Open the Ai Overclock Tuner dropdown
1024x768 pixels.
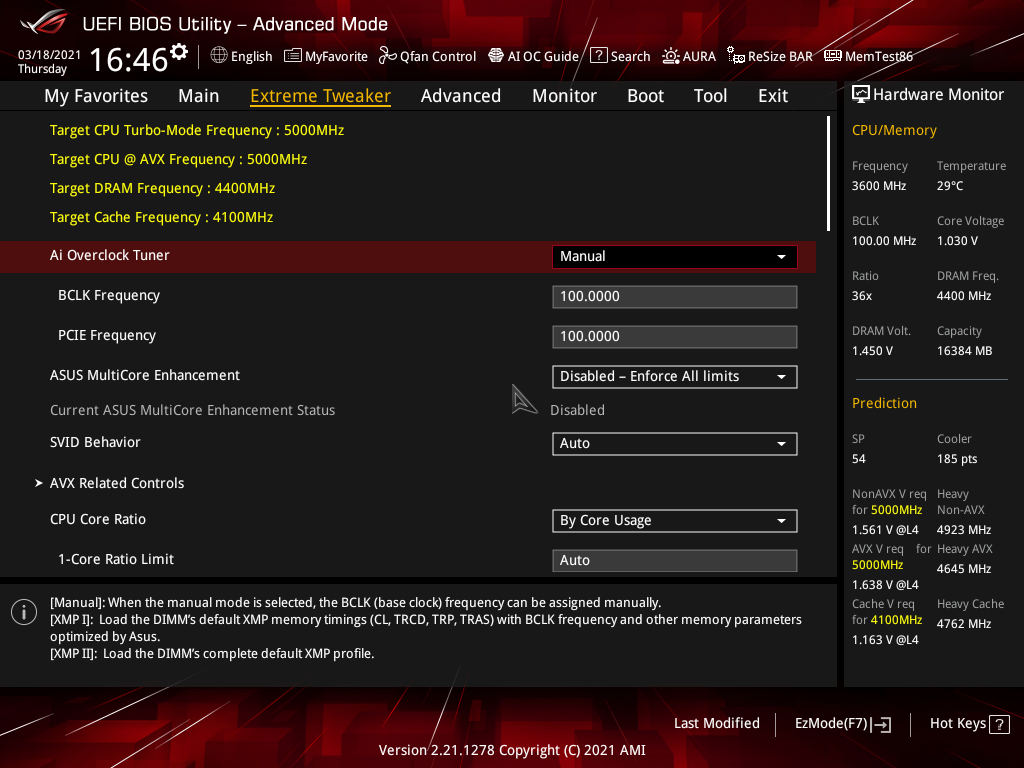[675, 257]
